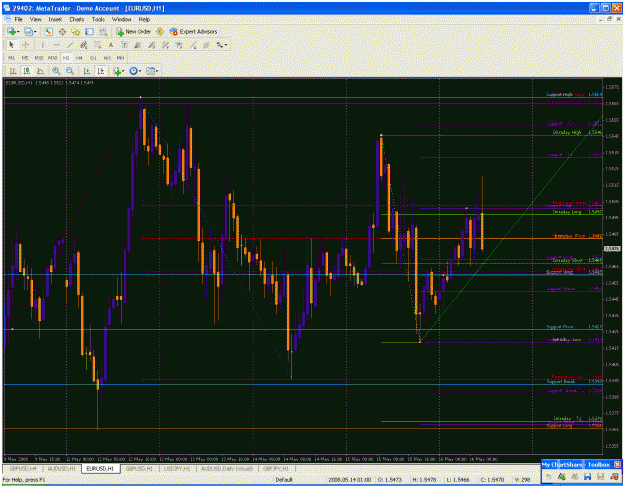Close the My ChartShare Toolbox panel

[617, 464]
